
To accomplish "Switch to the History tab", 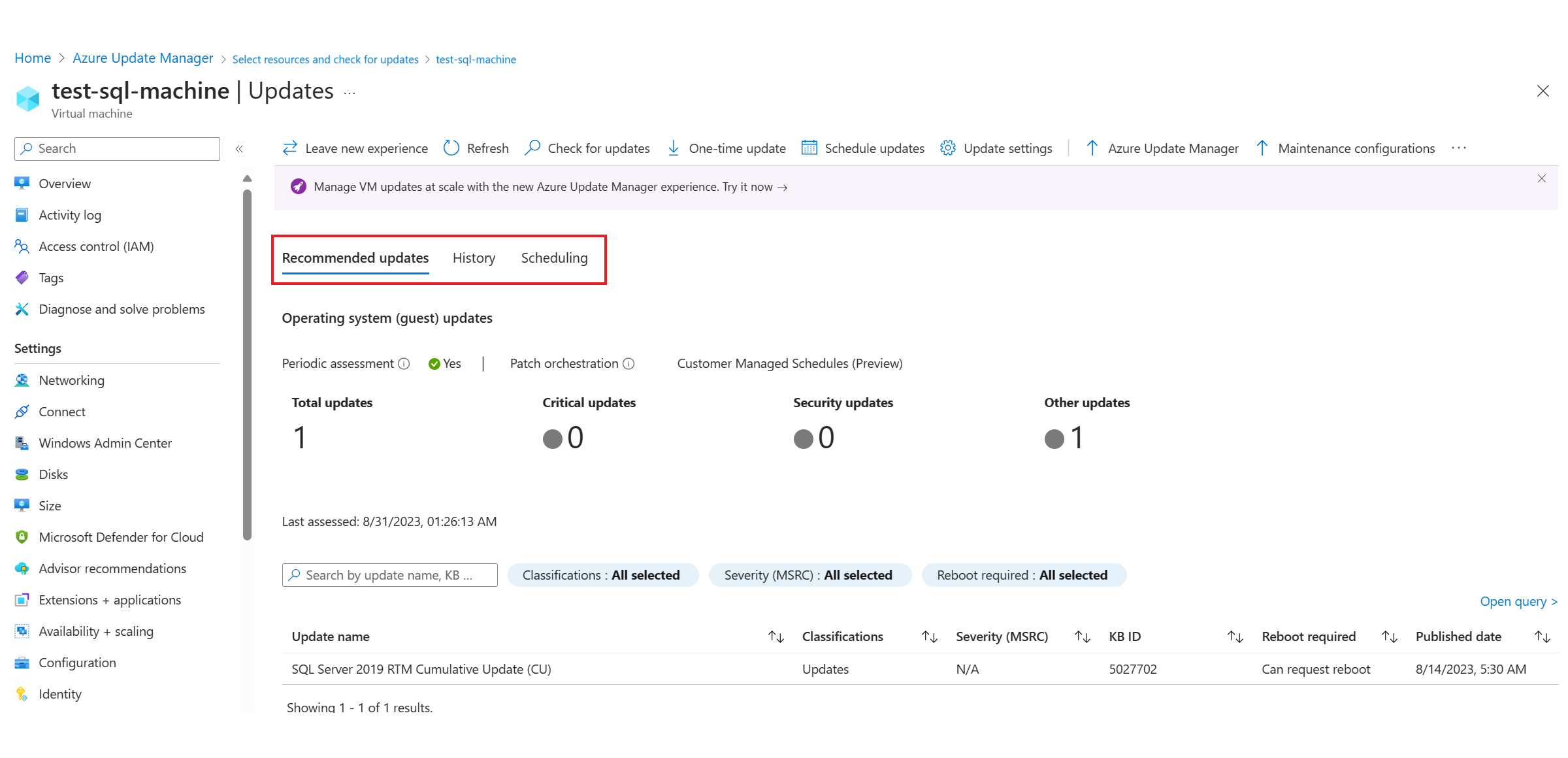I will click(x=475, y=258).
